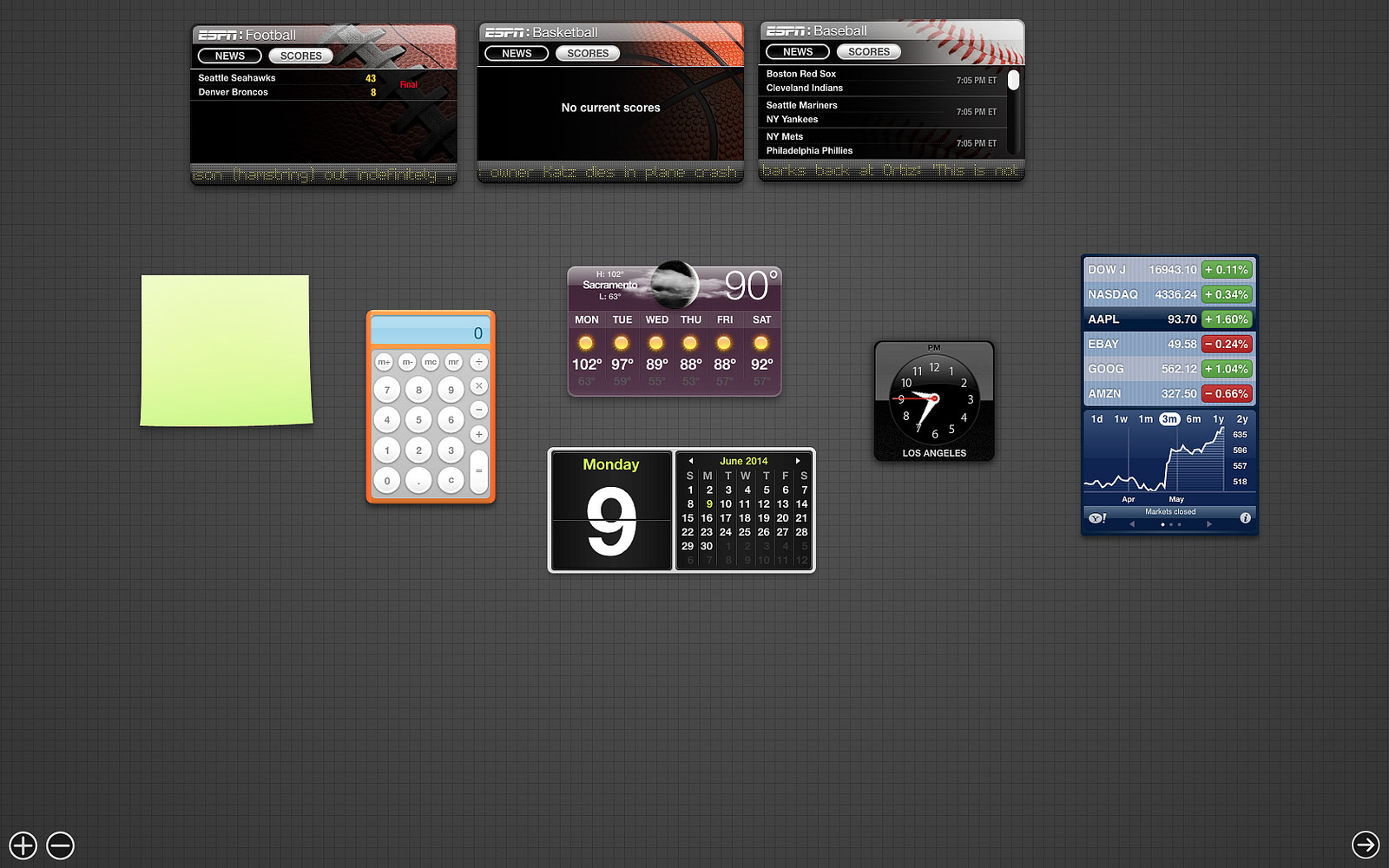Click the decimal point key on calculator
1389x868 pixels.
point(418,479)
